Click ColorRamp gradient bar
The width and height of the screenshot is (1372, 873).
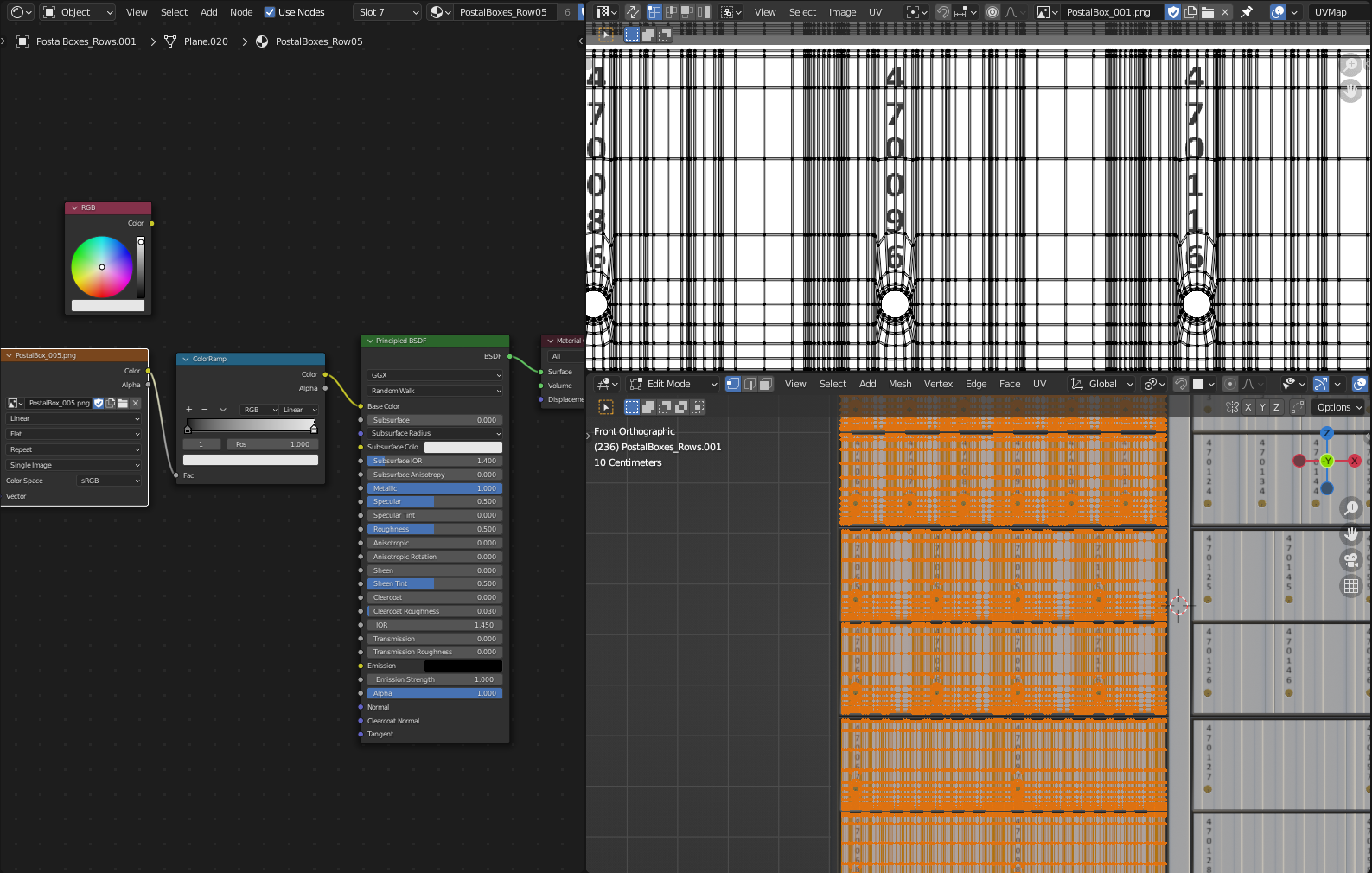(251, 424)
